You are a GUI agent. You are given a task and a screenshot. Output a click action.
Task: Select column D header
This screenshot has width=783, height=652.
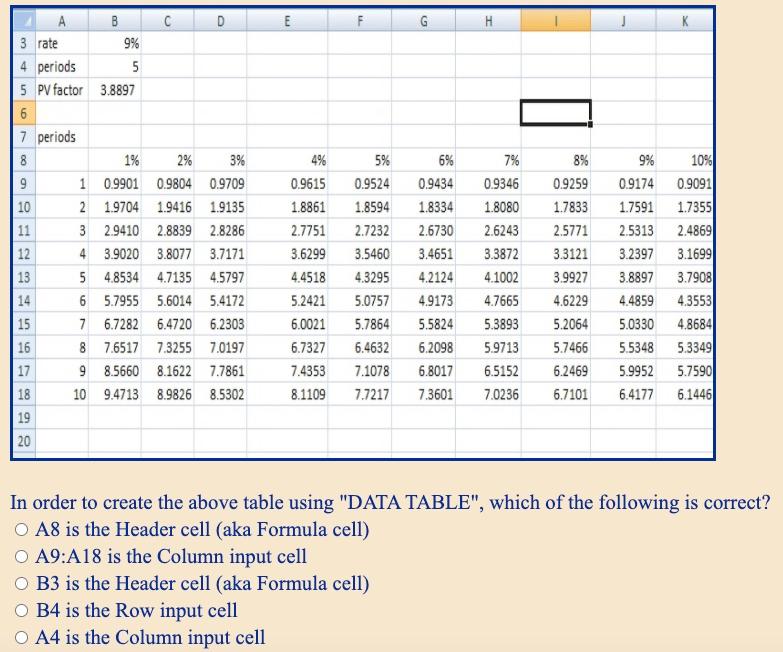pyautogui.click(x=220, y=20)
